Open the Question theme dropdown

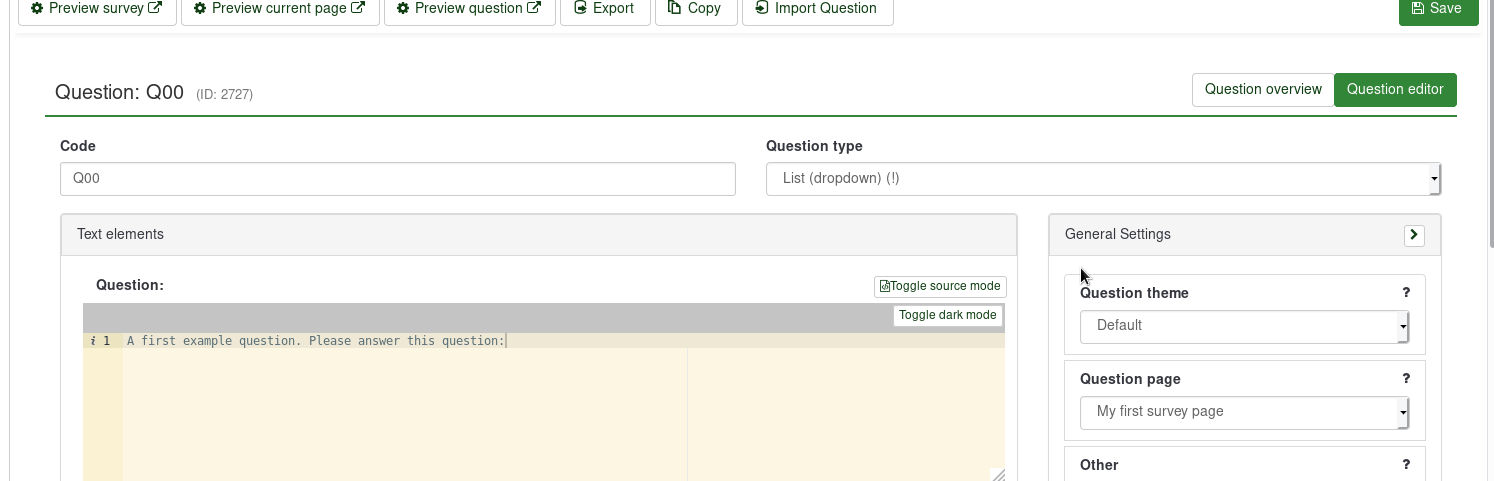1244,326
